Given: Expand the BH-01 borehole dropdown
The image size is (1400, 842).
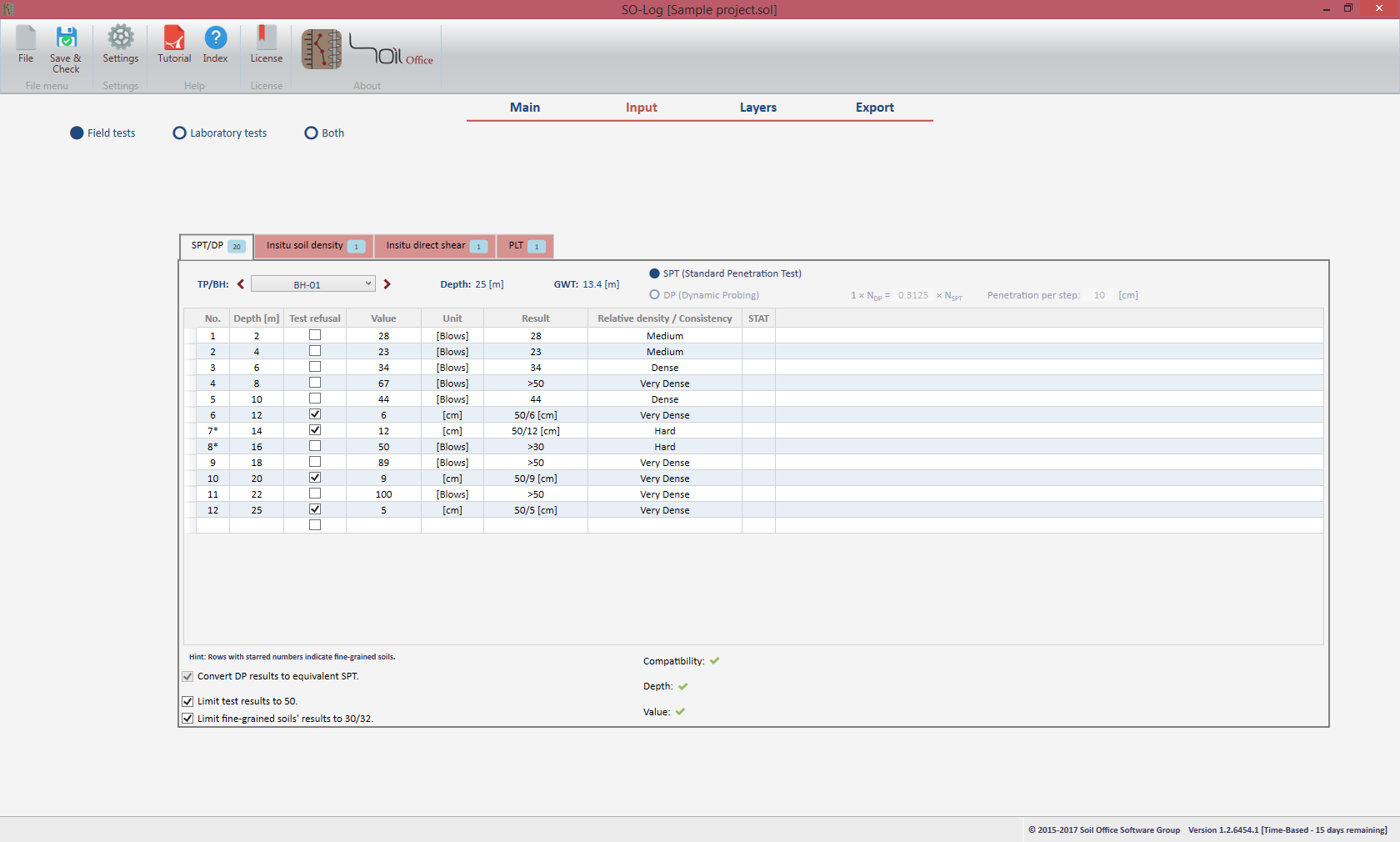Looking at the screenshot, I should pyautogui.click(x=367, y=284).
